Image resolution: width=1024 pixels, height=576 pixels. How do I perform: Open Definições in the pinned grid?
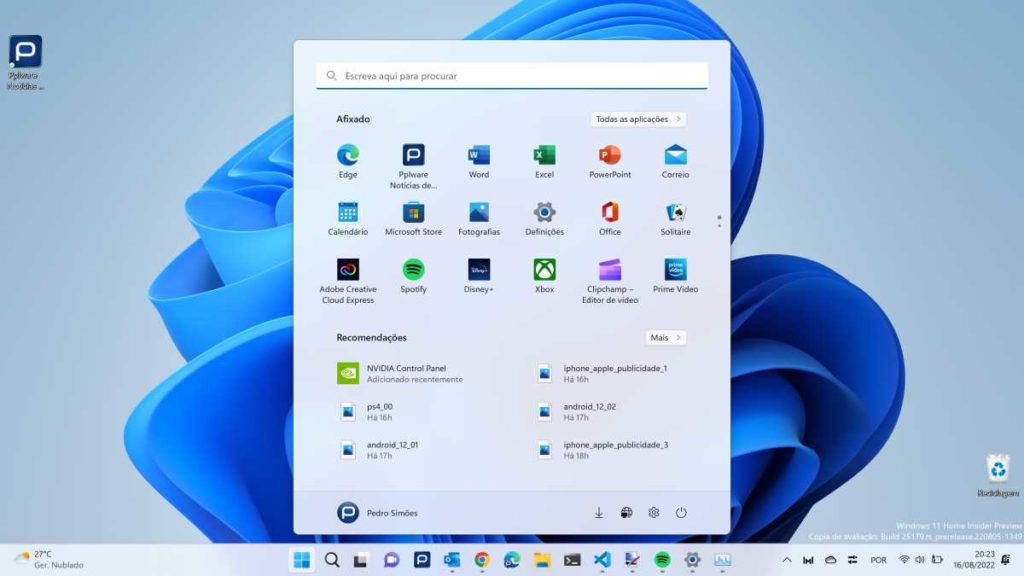[x=544, y=218]
